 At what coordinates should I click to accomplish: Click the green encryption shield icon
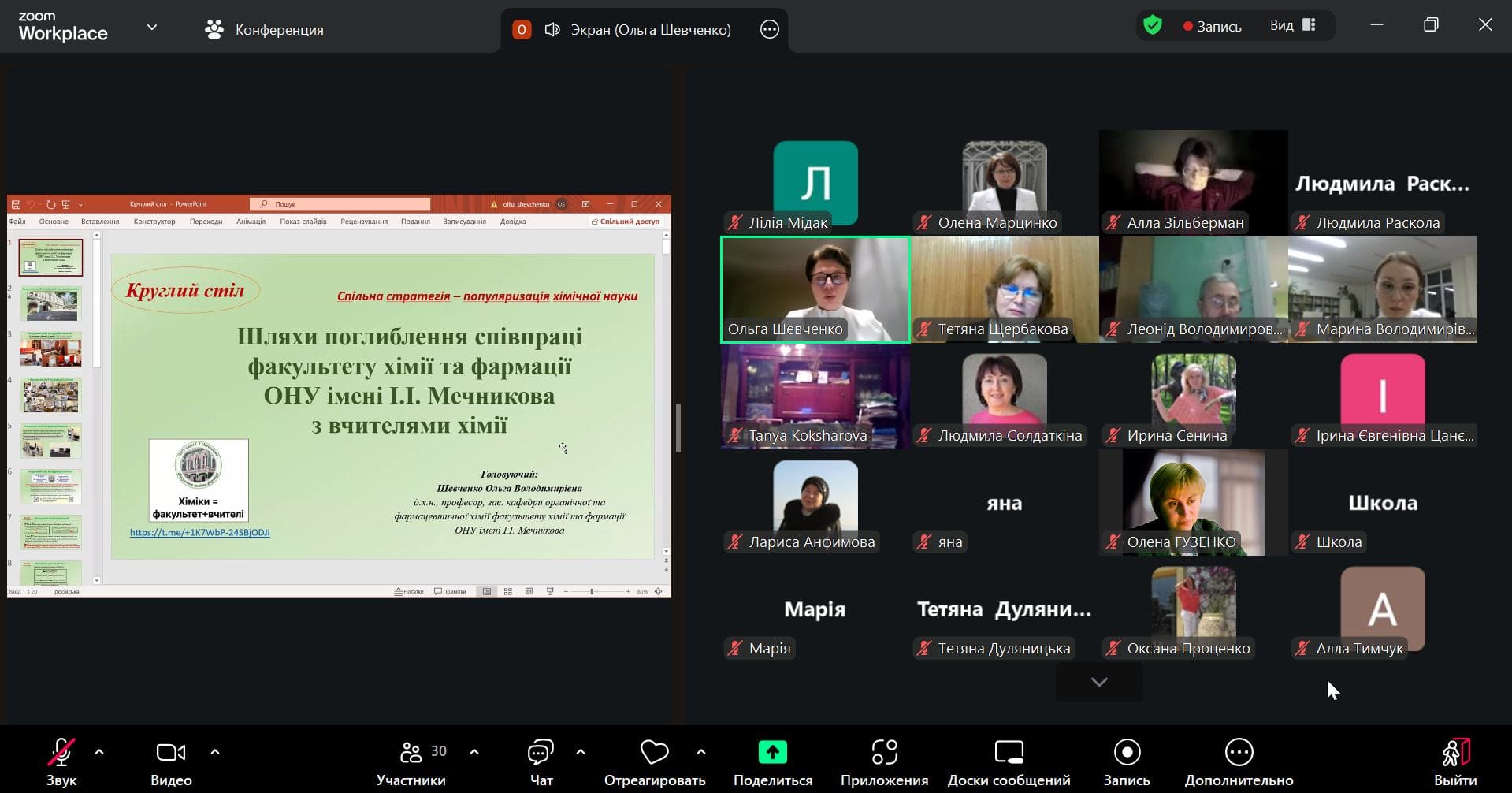(1153, 26)
